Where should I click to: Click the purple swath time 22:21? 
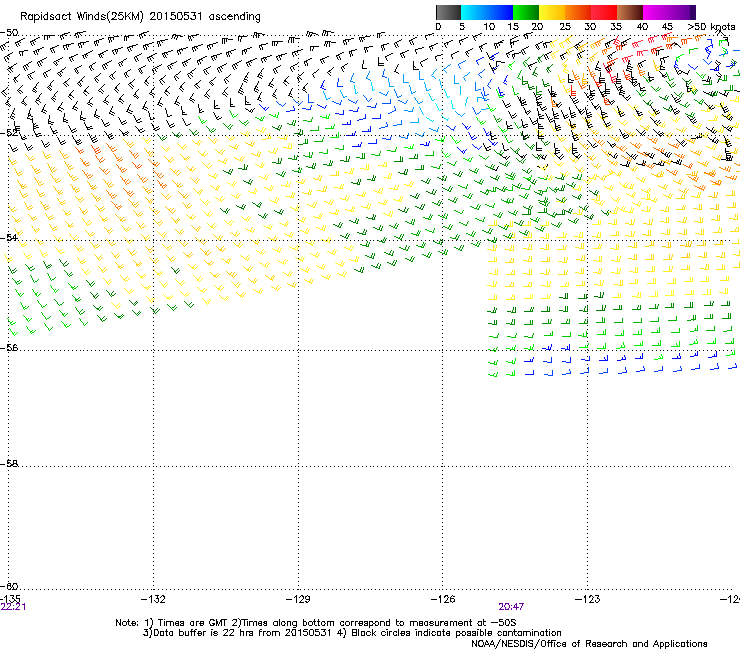pyautogui.click(x=13, y=607)
